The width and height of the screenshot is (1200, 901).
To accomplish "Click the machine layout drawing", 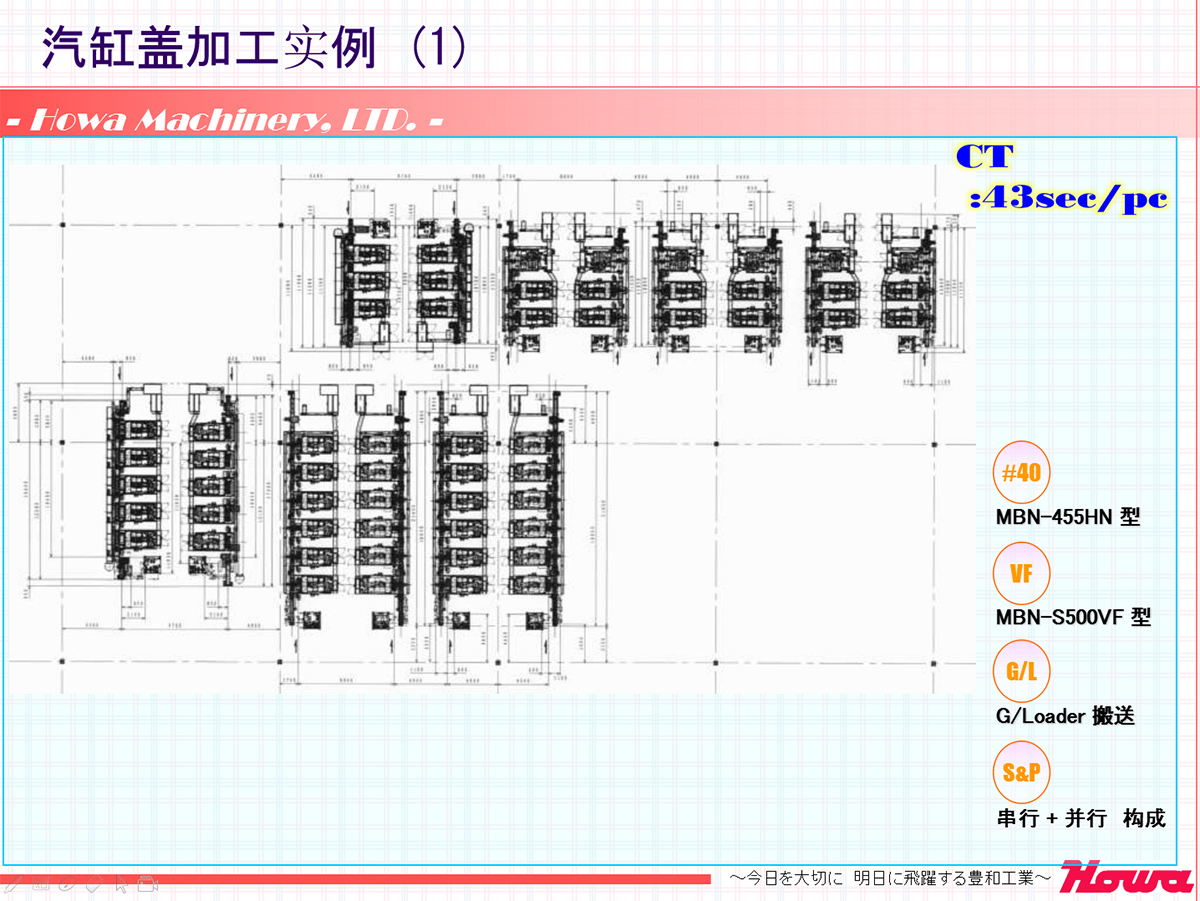I will click(490, 420).
